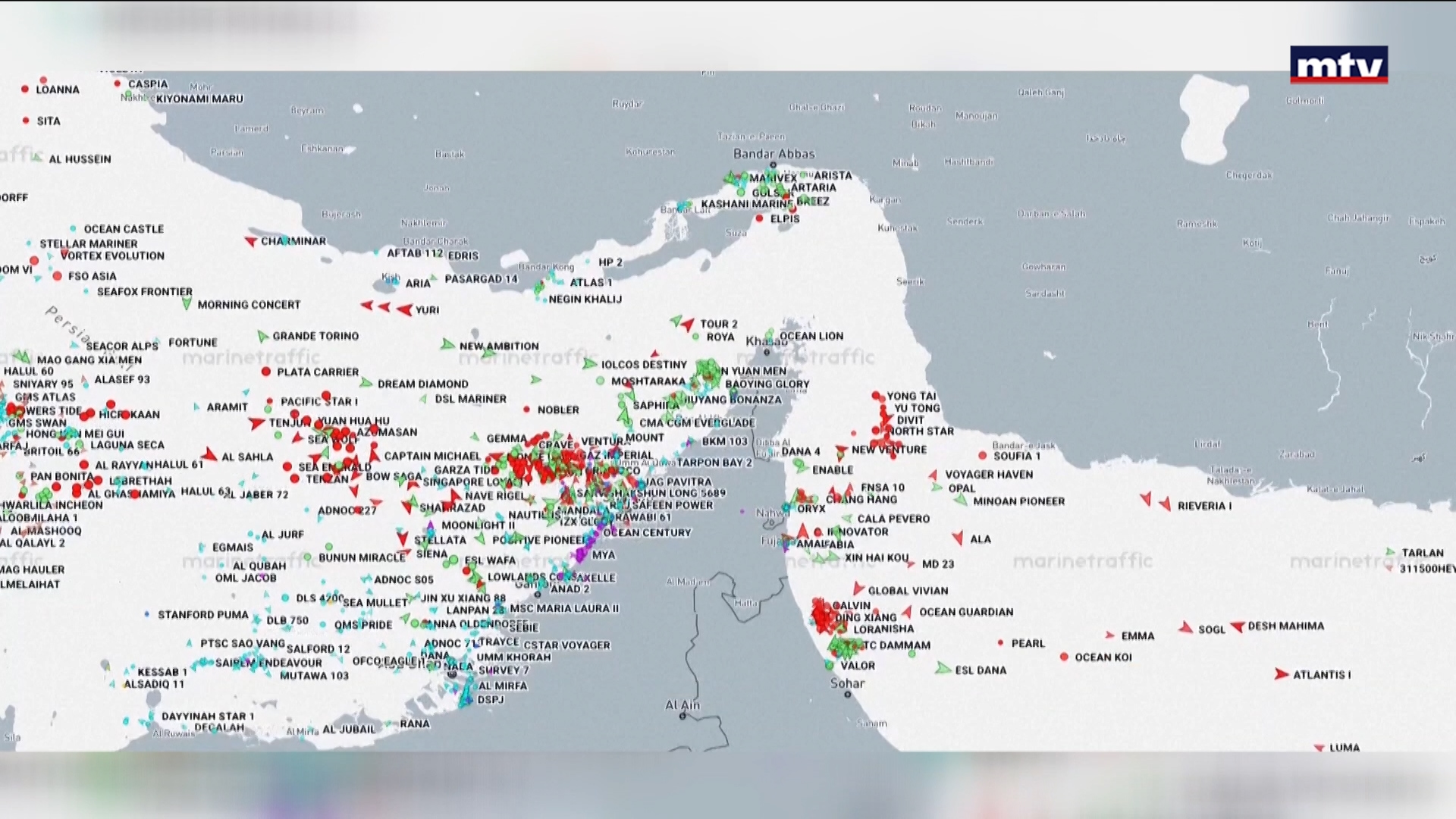Select the green arrow of NEW AMBITION
The width and height of the screenshot is (1456, 819).
tap(447, 345)
